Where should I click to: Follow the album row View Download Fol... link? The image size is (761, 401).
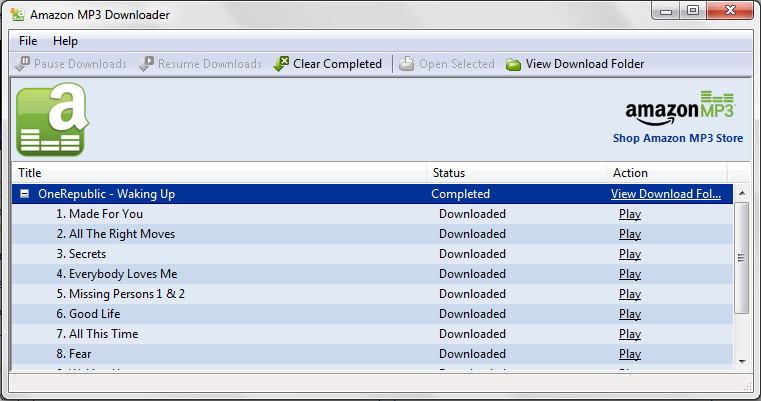click(x=666, y=194)
